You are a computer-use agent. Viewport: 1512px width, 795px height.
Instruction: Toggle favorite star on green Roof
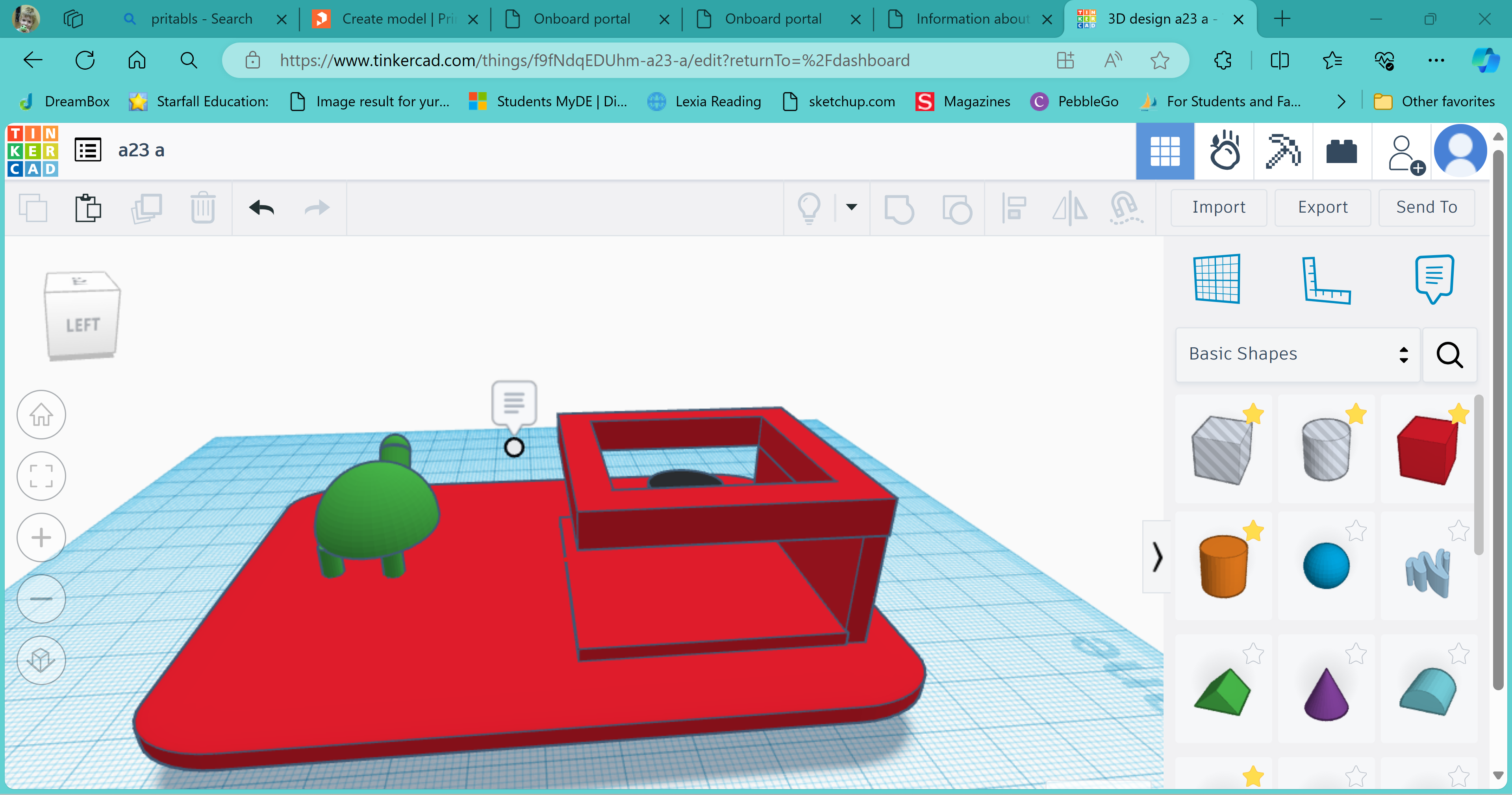point(1253,653)
